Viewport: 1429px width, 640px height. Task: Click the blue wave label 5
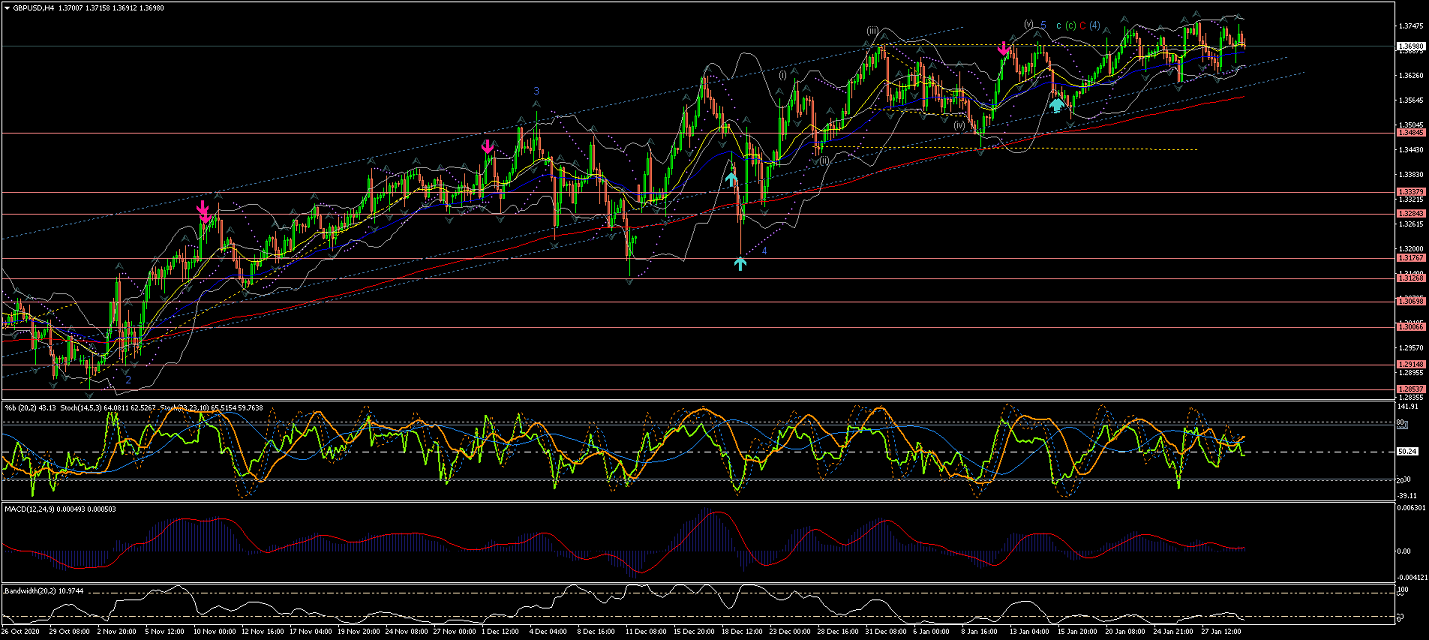tap(1043, 24)
